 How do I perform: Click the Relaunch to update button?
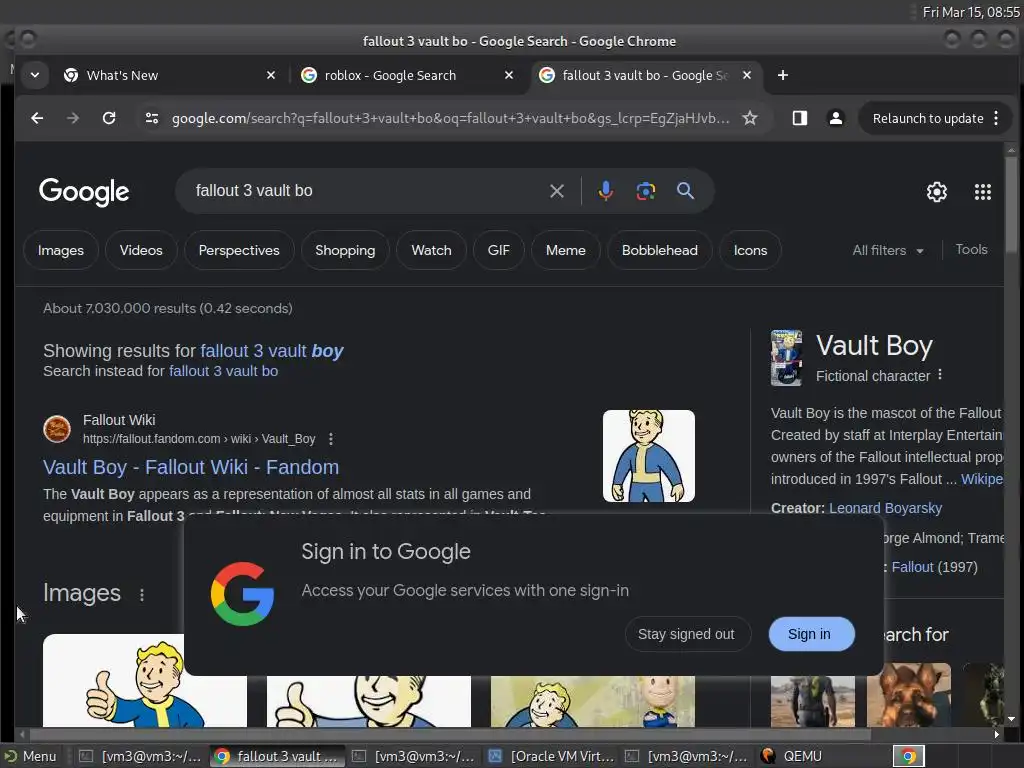coord(927,118)
